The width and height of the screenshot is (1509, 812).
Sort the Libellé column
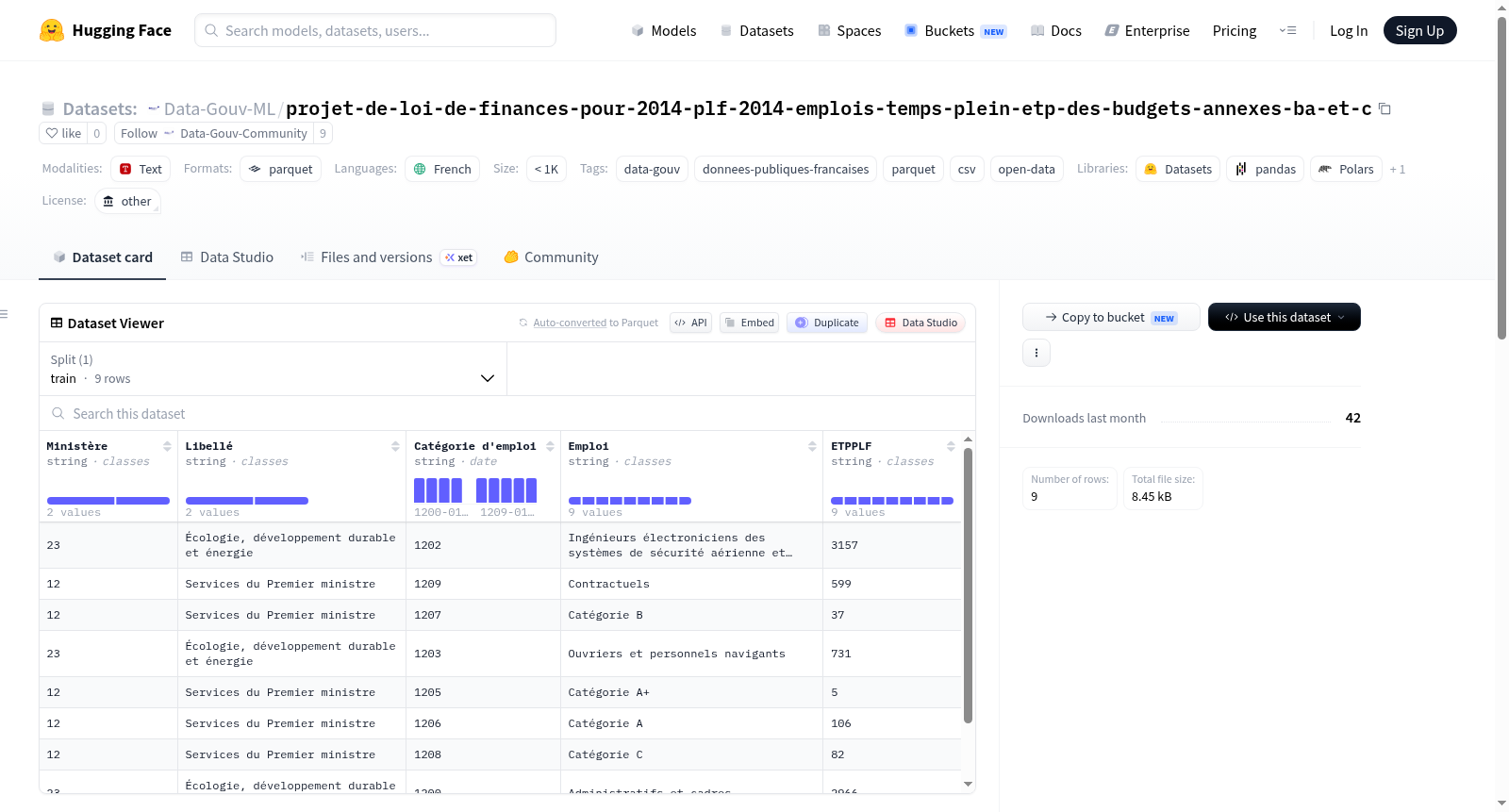tap(395, 446)
